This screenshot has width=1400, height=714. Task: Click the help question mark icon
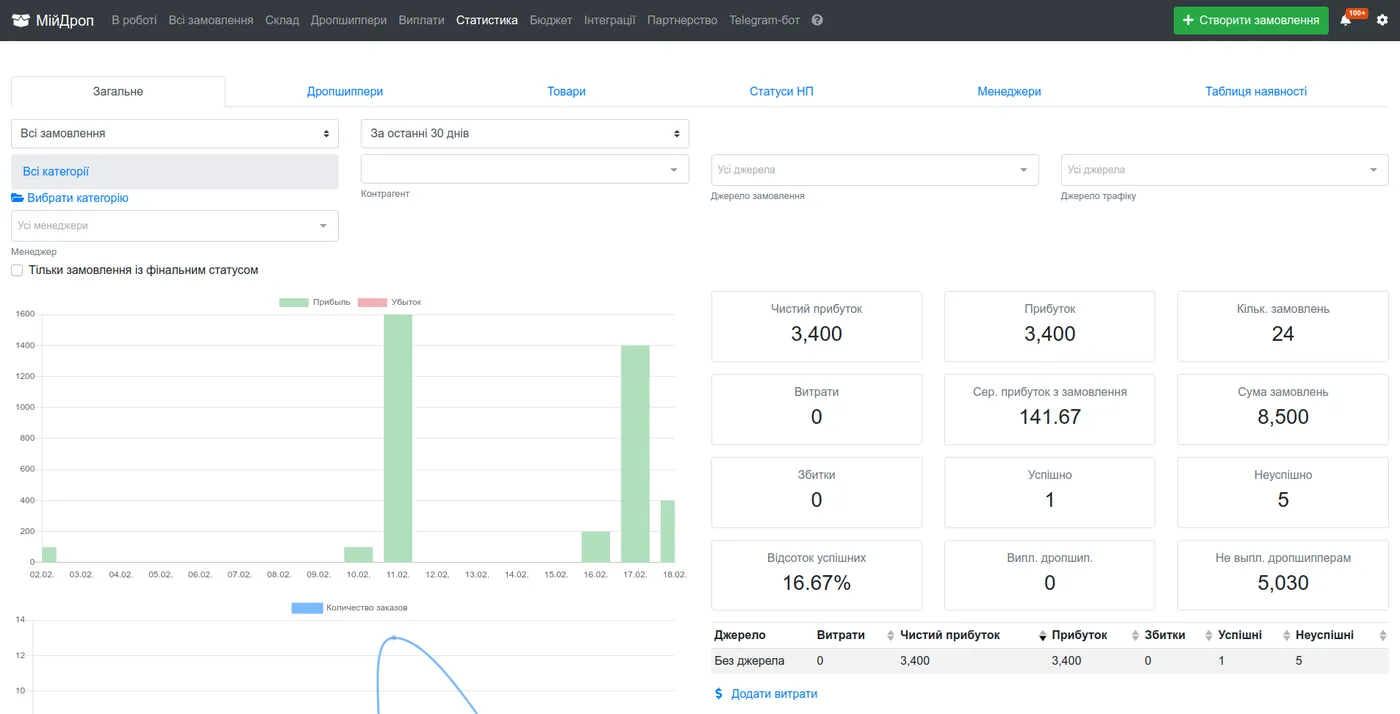(817, 20)
